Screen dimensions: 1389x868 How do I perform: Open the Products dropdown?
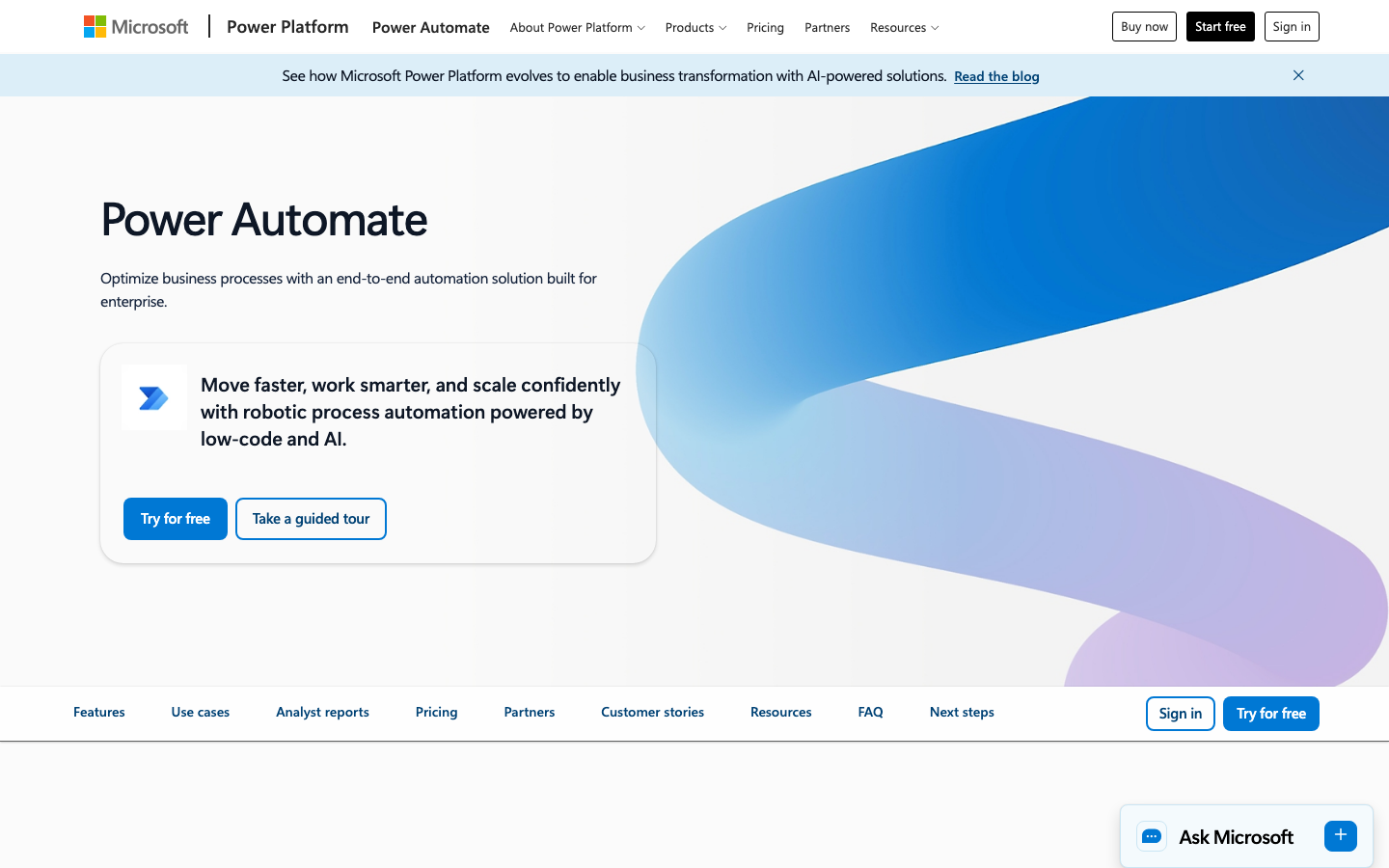click(695, 27)
